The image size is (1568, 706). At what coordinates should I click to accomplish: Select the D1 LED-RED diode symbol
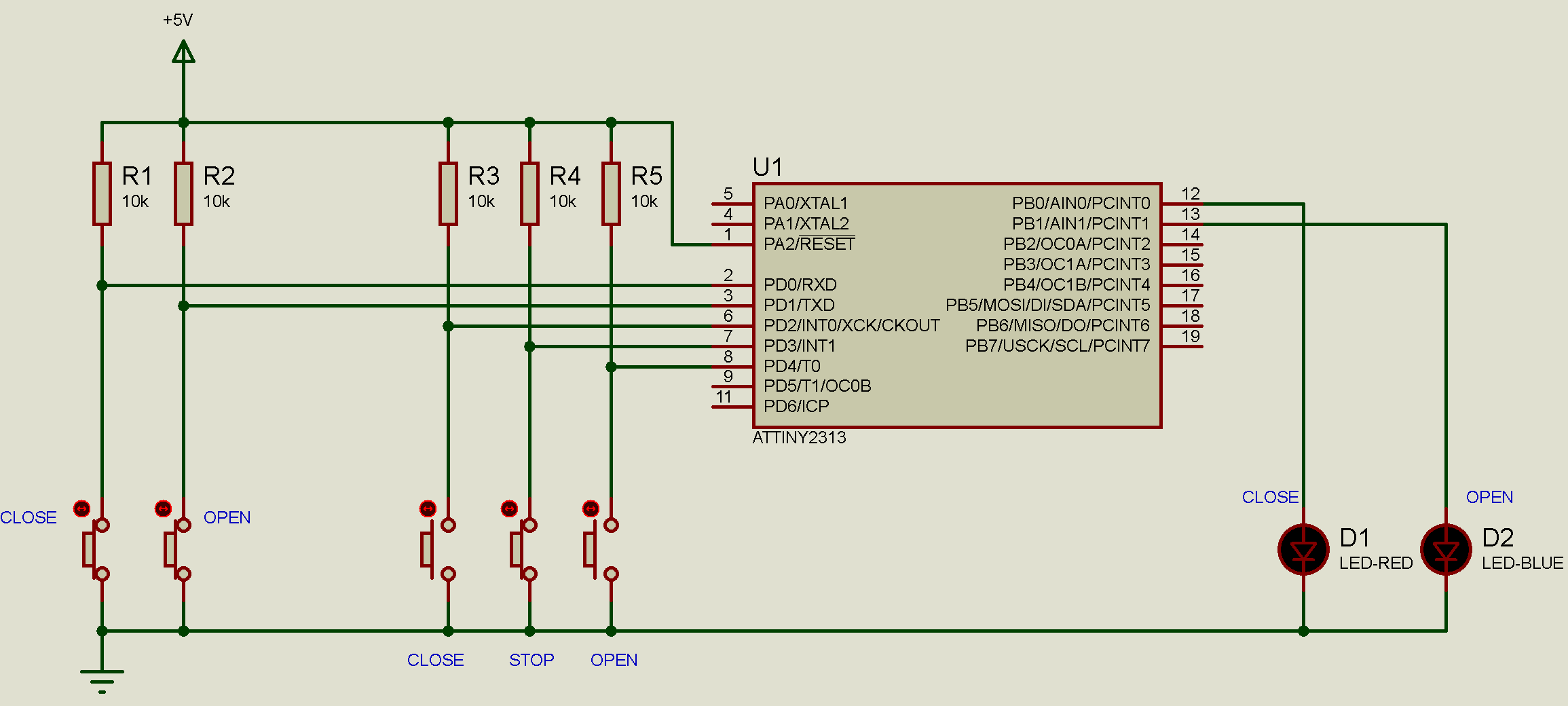pyautogui.click(x=1303, y=550)
